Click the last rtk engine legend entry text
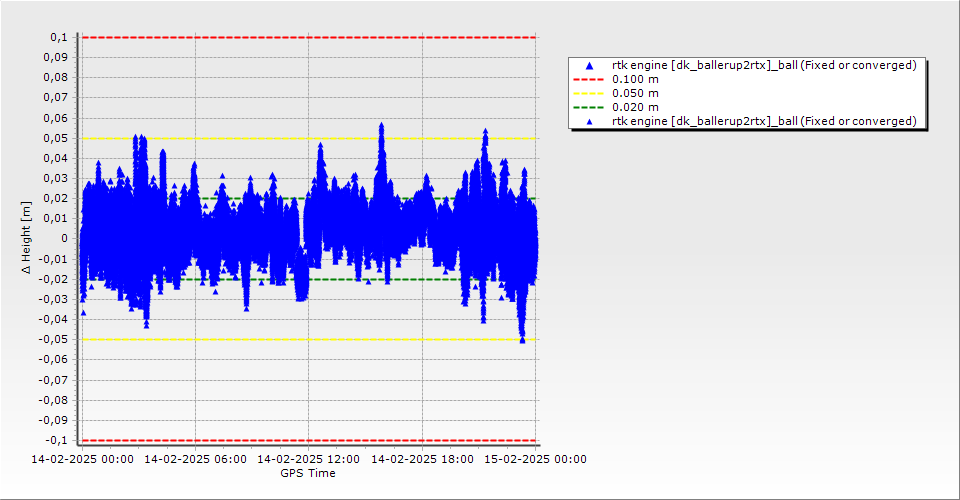The width and height of the screenshot is (960, 500). 764,121
